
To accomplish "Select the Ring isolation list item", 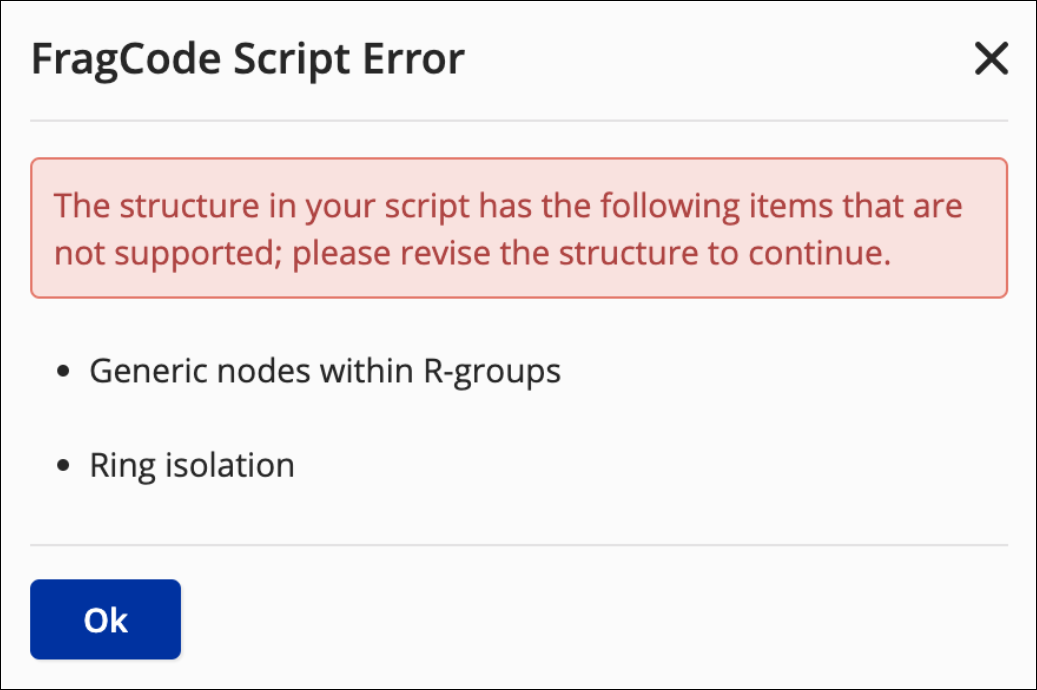I will [x=192, y=465].
